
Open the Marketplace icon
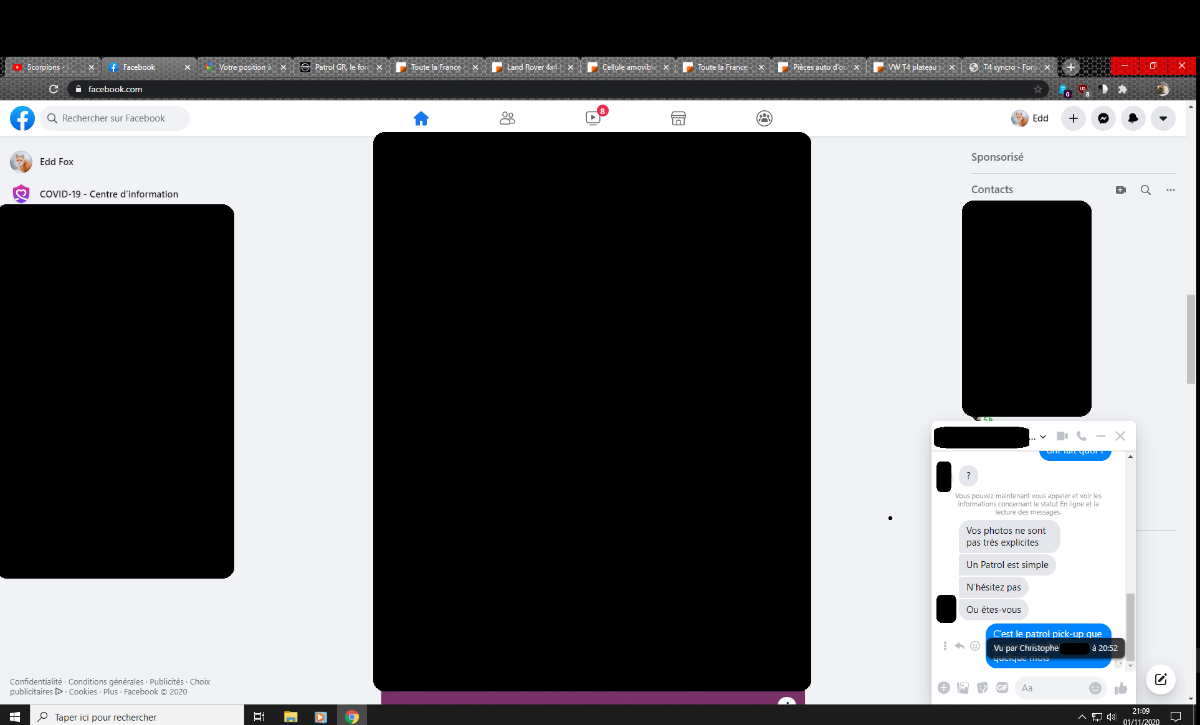678,118
